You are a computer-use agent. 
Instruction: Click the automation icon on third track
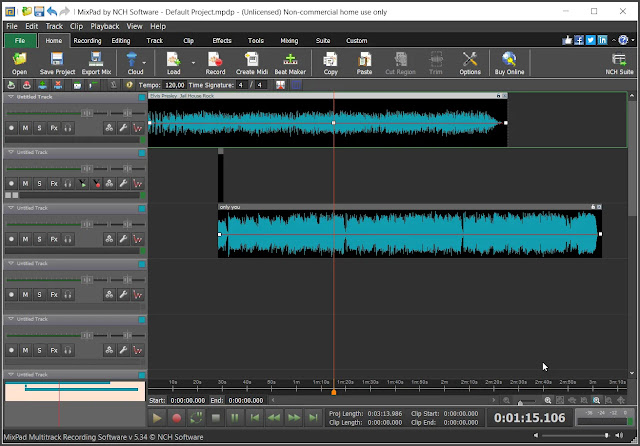[x=138, y=239]
